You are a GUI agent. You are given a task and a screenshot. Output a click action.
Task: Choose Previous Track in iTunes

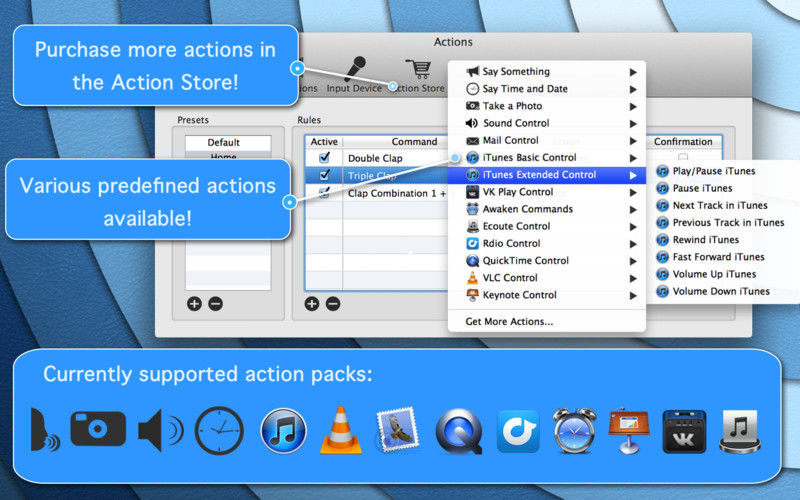(728, 222)
